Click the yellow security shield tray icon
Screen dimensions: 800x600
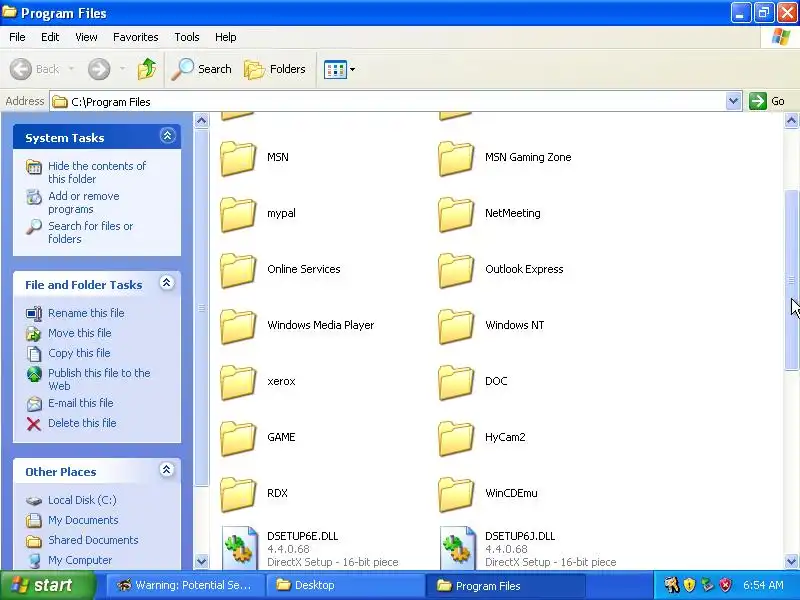coord(689,585)
